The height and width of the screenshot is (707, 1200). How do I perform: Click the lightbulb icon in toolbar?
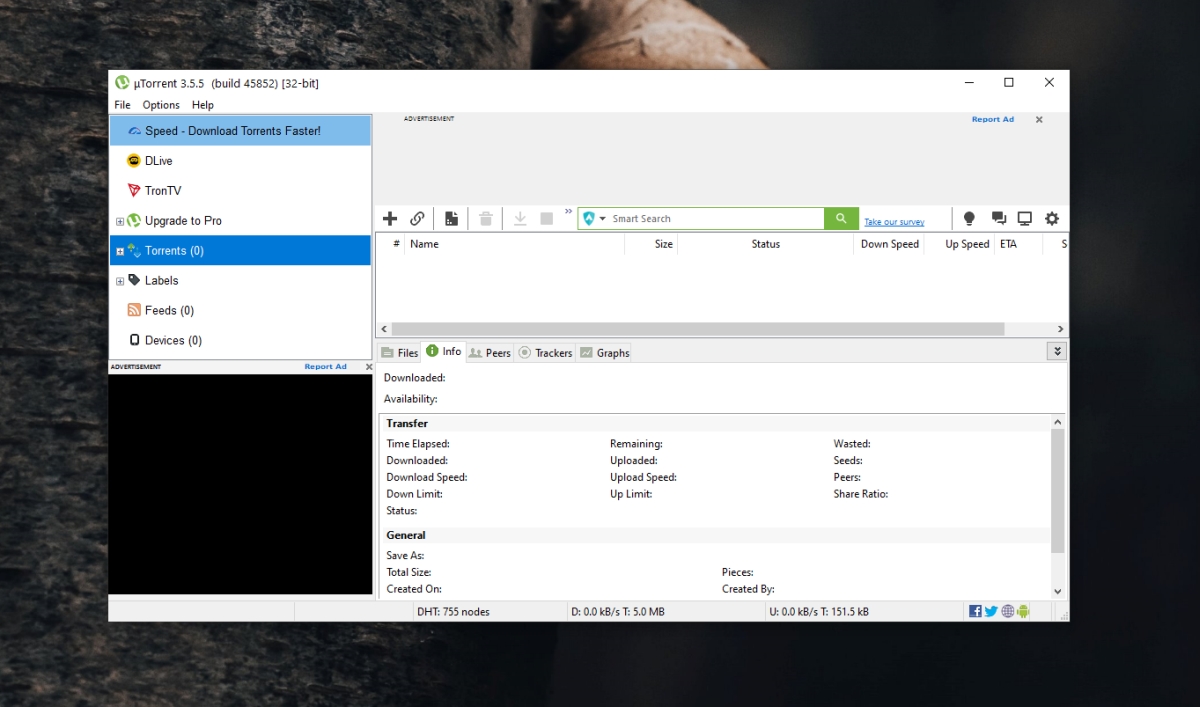coord(969,218)
